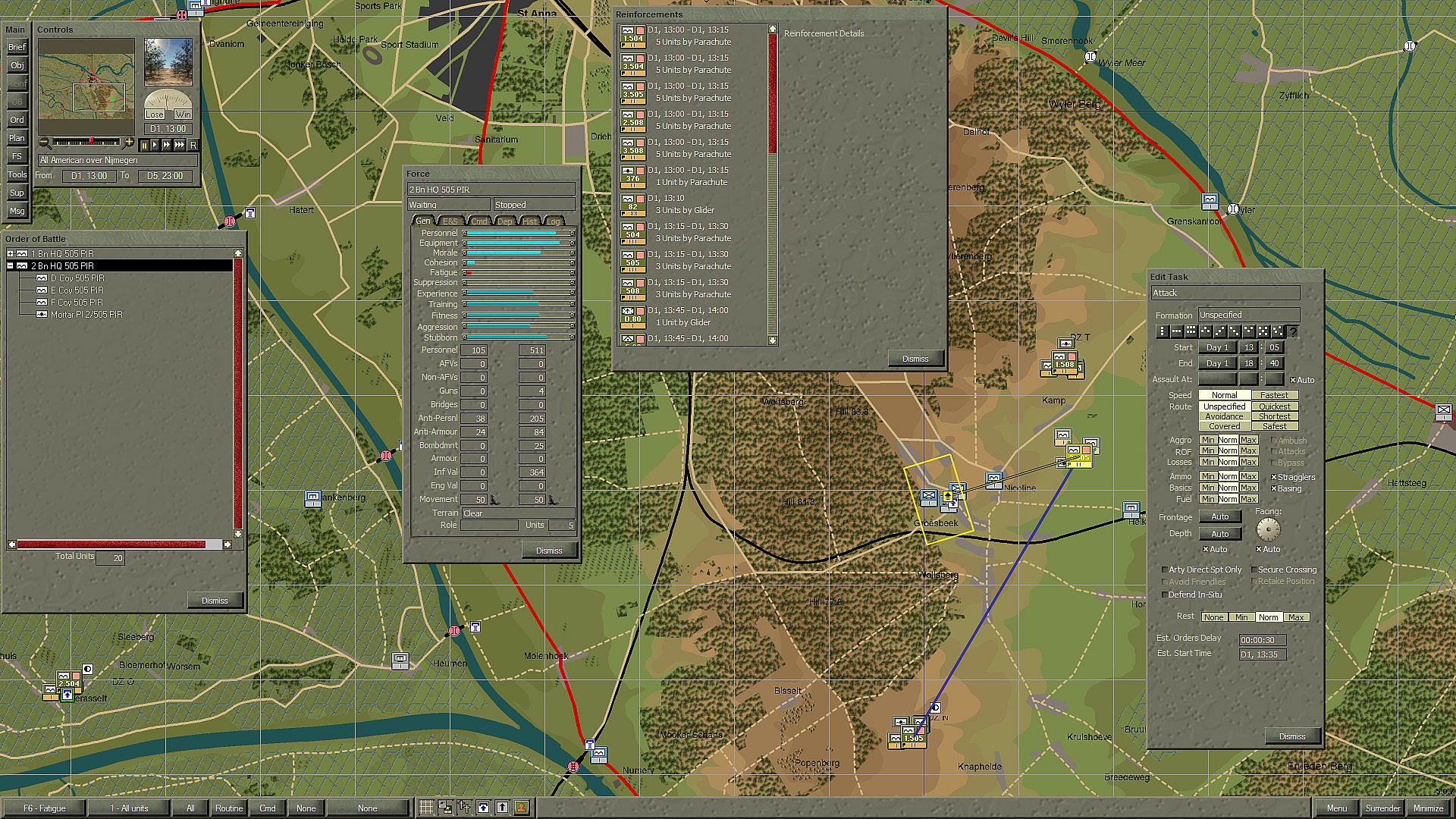The height and width of the screenshot is (819, 1456).
Task: Open the Cmd tab in Force panel
Action: coord(479,221)
